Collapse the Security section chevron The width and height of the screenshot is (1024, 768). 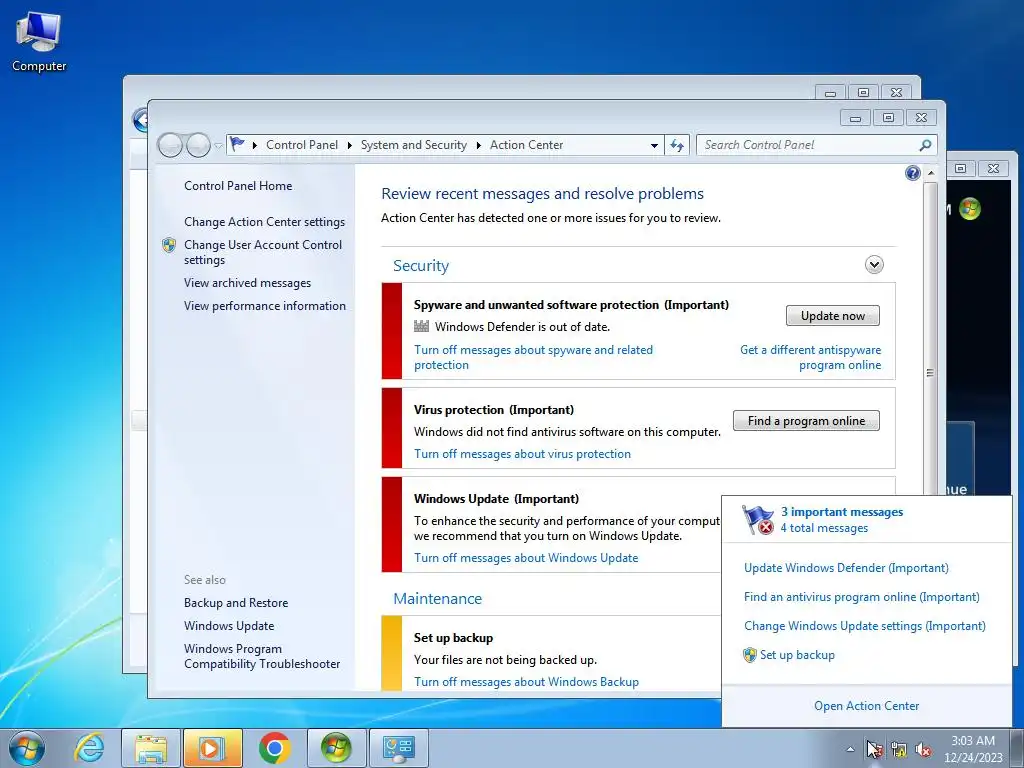[874, 264]
